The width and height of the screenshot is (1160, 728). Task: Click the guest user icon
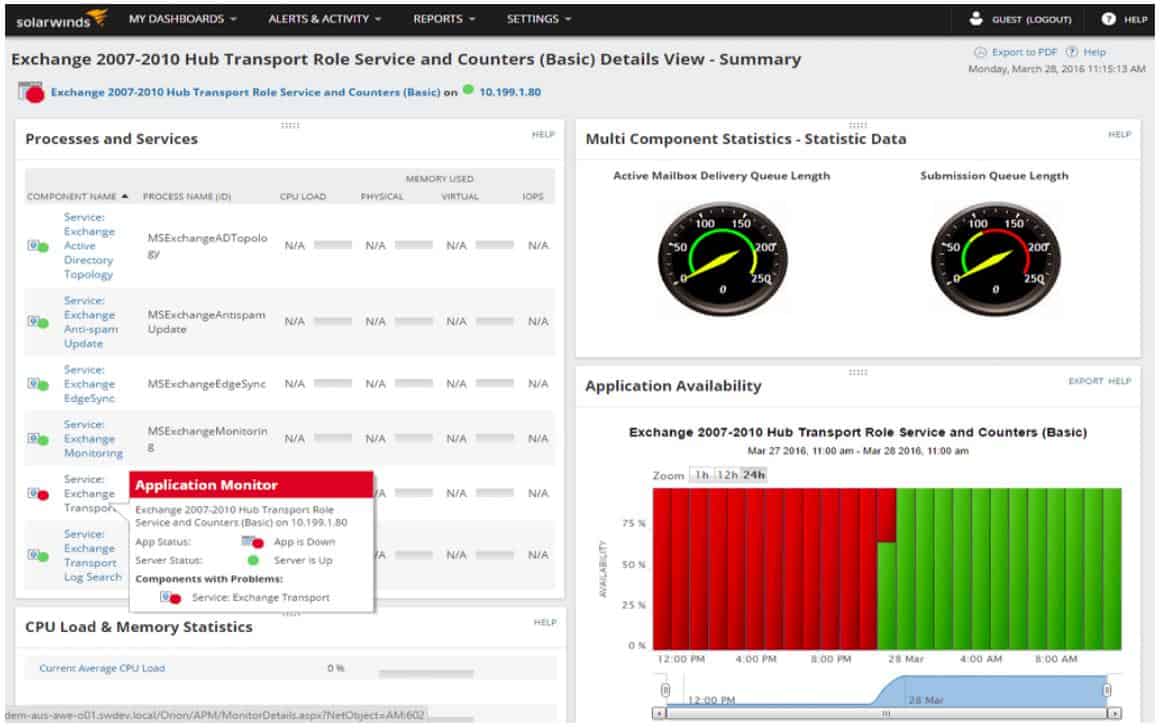click(976, 18)
